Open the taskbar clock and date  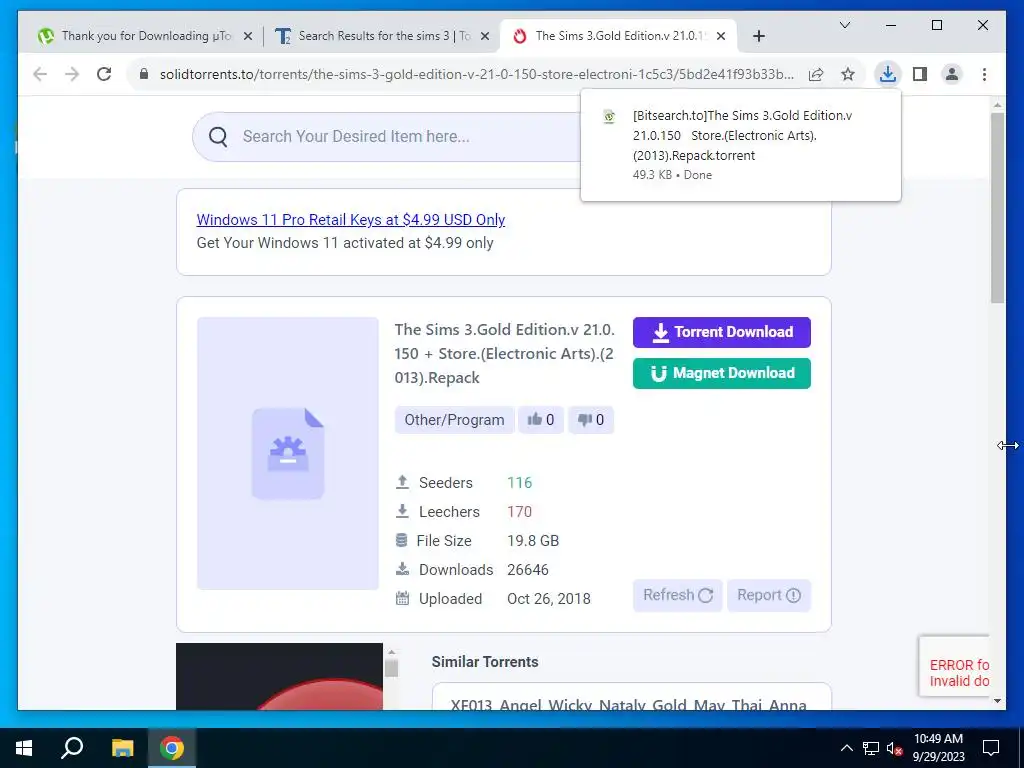(x=938, y=748)
